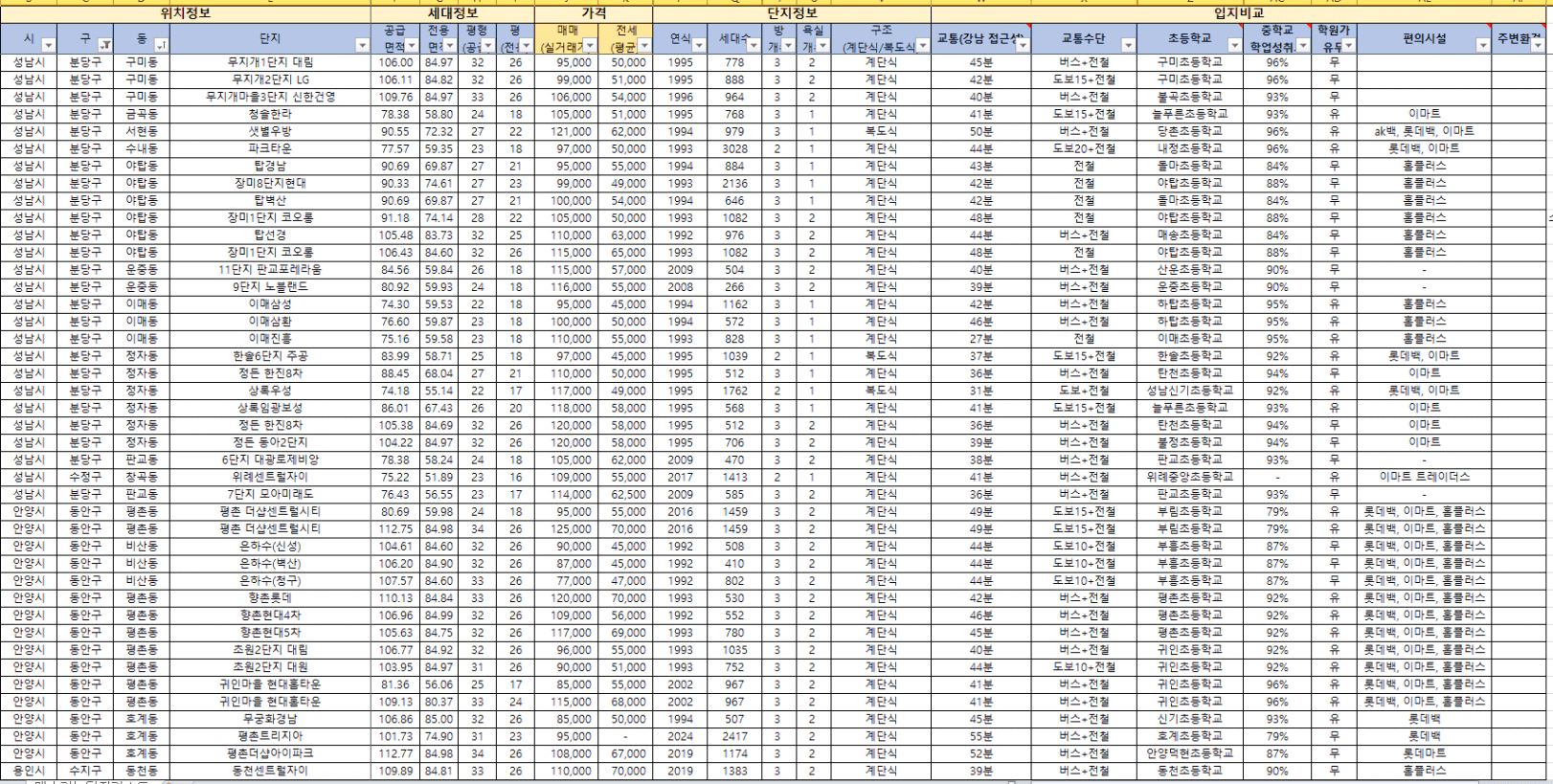Open the 학원가 유무 filter dropdown
This screenshot has width=1553, height=784.
pyautogui.click(x=1348, y=45)
